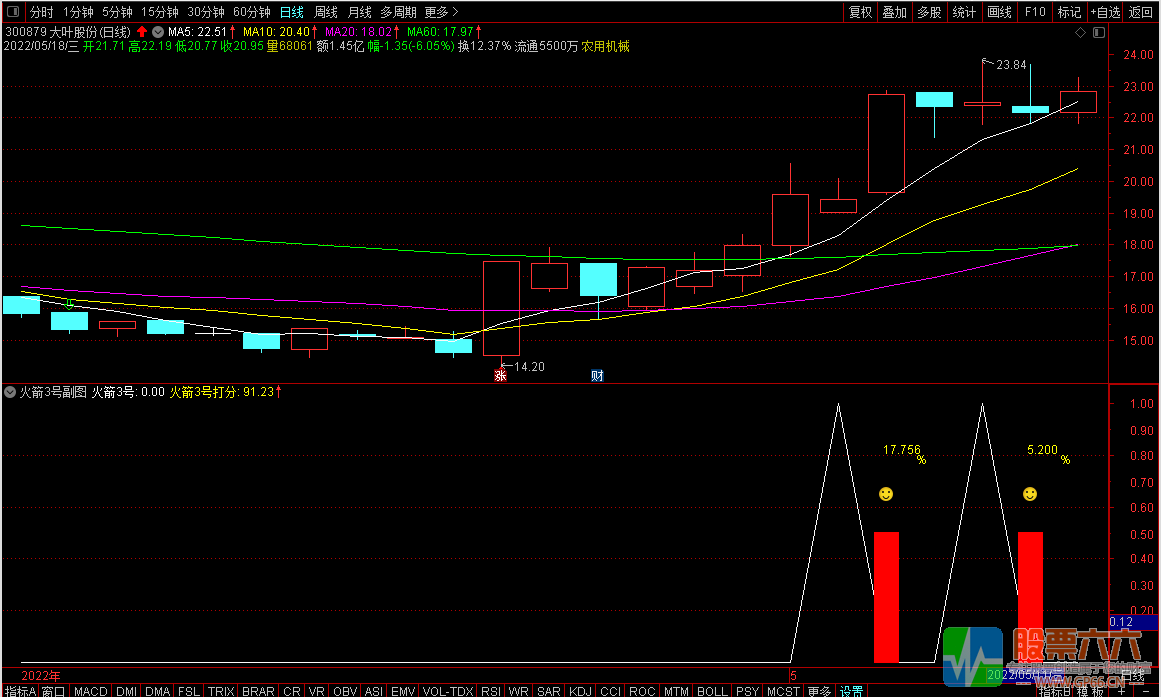Expand the 更多 periods dropdown in top bar
This screenshot has width=1161, height=697.
(x=441, y=12)
